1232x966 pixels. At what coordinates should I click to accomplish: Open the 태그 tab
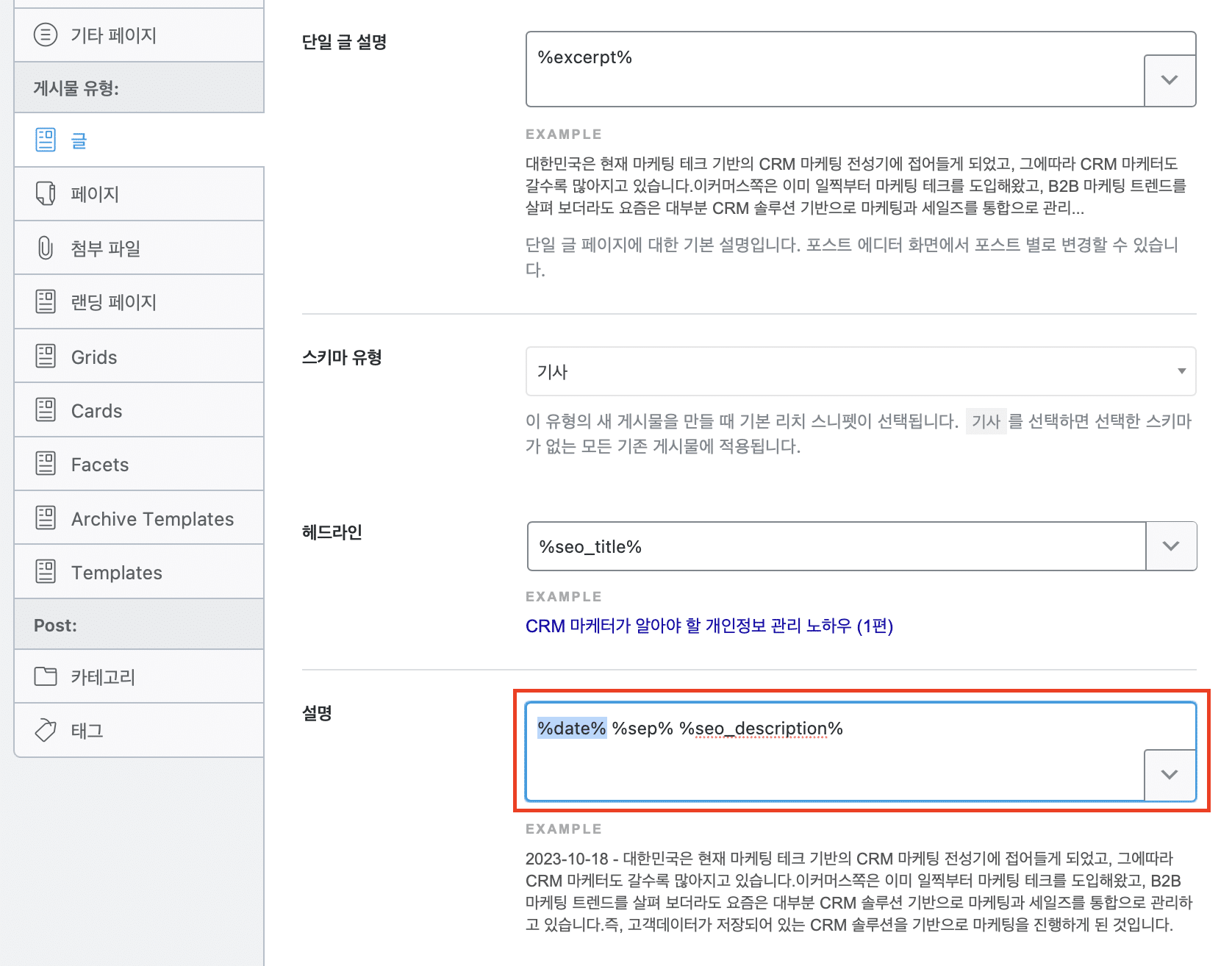[139, 730]
